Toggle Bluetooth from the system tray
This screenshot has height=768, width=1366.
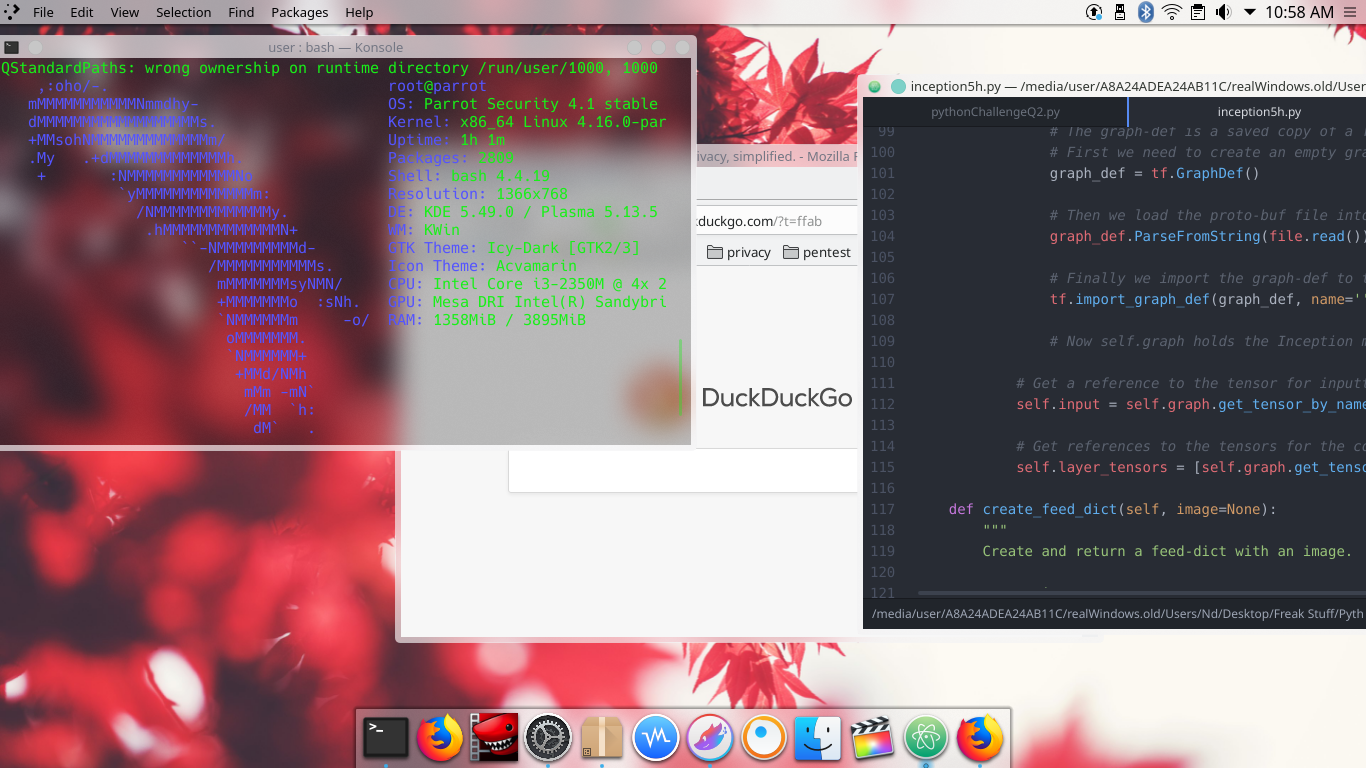1146,12
